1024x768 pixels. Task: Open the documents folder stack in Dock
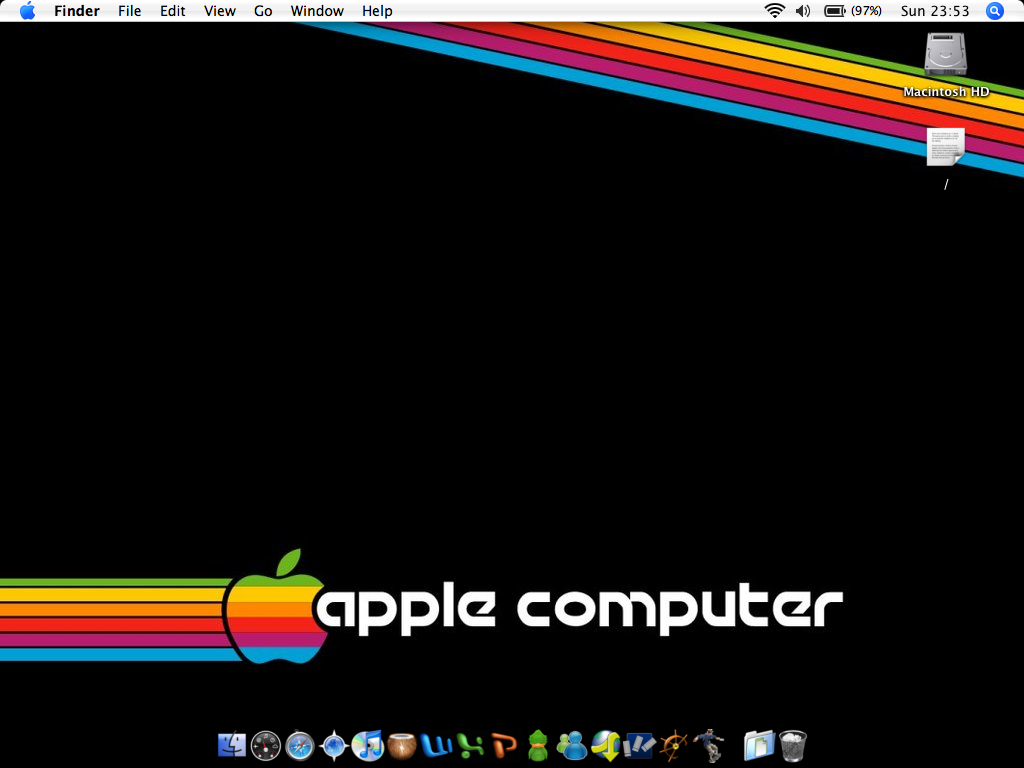(x=759, y=745)
